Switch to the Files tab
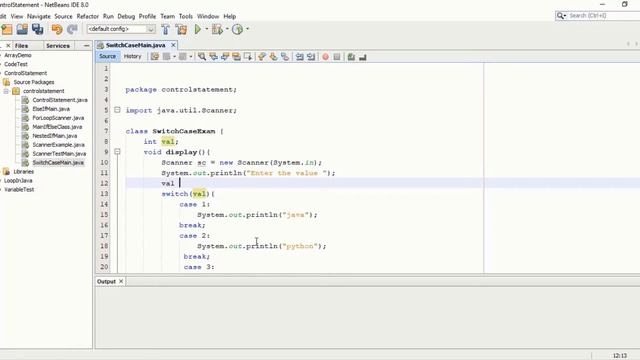Screen dimensions: 640x360 [22, 46]
